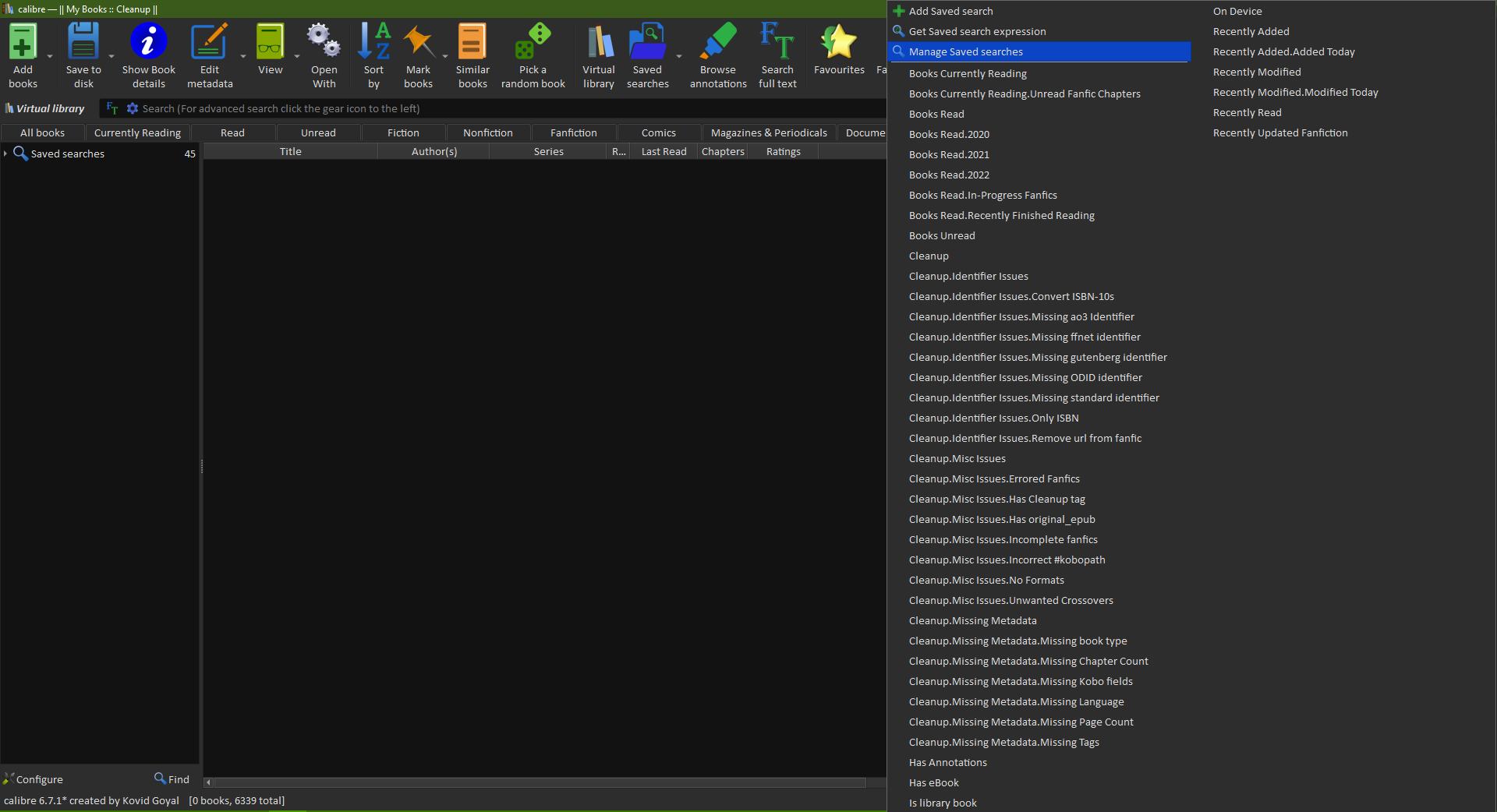Open the Mark books dropdown arrow

coord(445,56)
